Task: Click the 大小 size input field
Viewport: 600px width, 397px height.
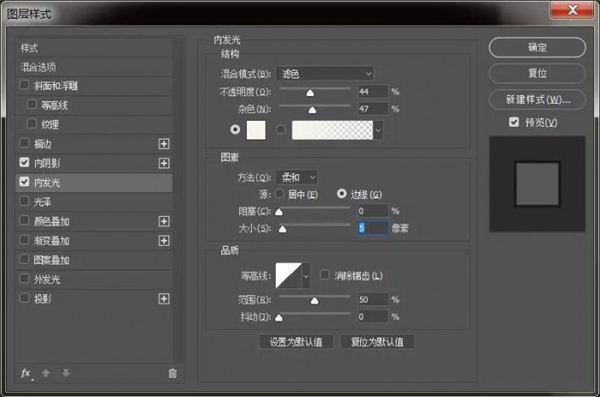Action: (373, 228)
